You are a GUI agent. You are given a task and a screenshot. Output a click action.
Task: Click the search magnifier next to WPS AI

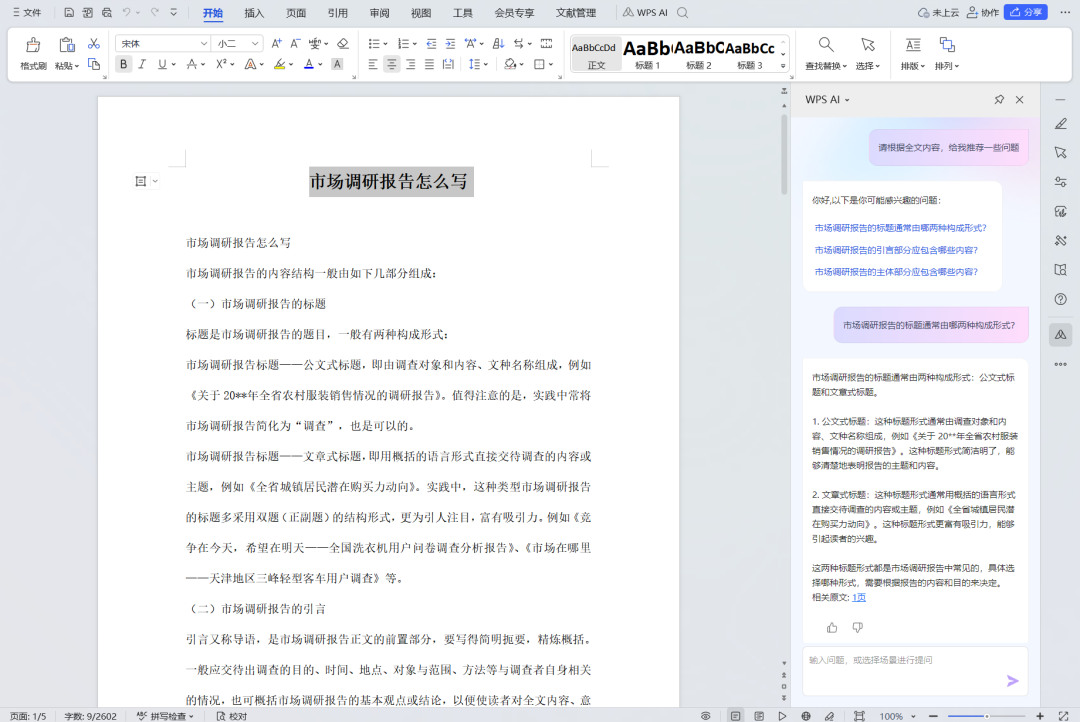[682, 12]
